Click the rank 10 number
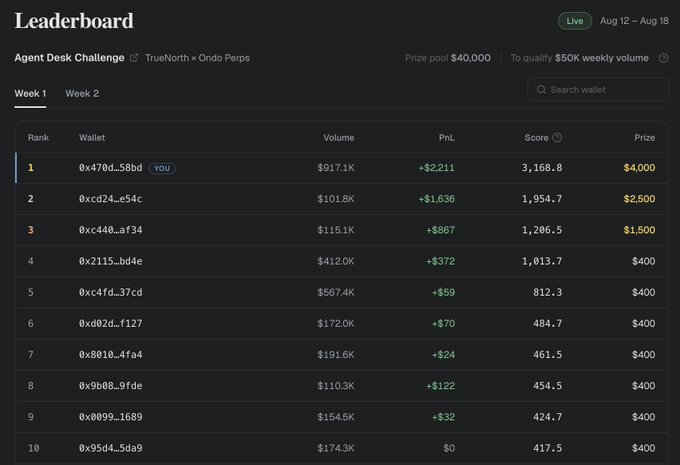This screenshot has height=465, width=680. point(33,448)
